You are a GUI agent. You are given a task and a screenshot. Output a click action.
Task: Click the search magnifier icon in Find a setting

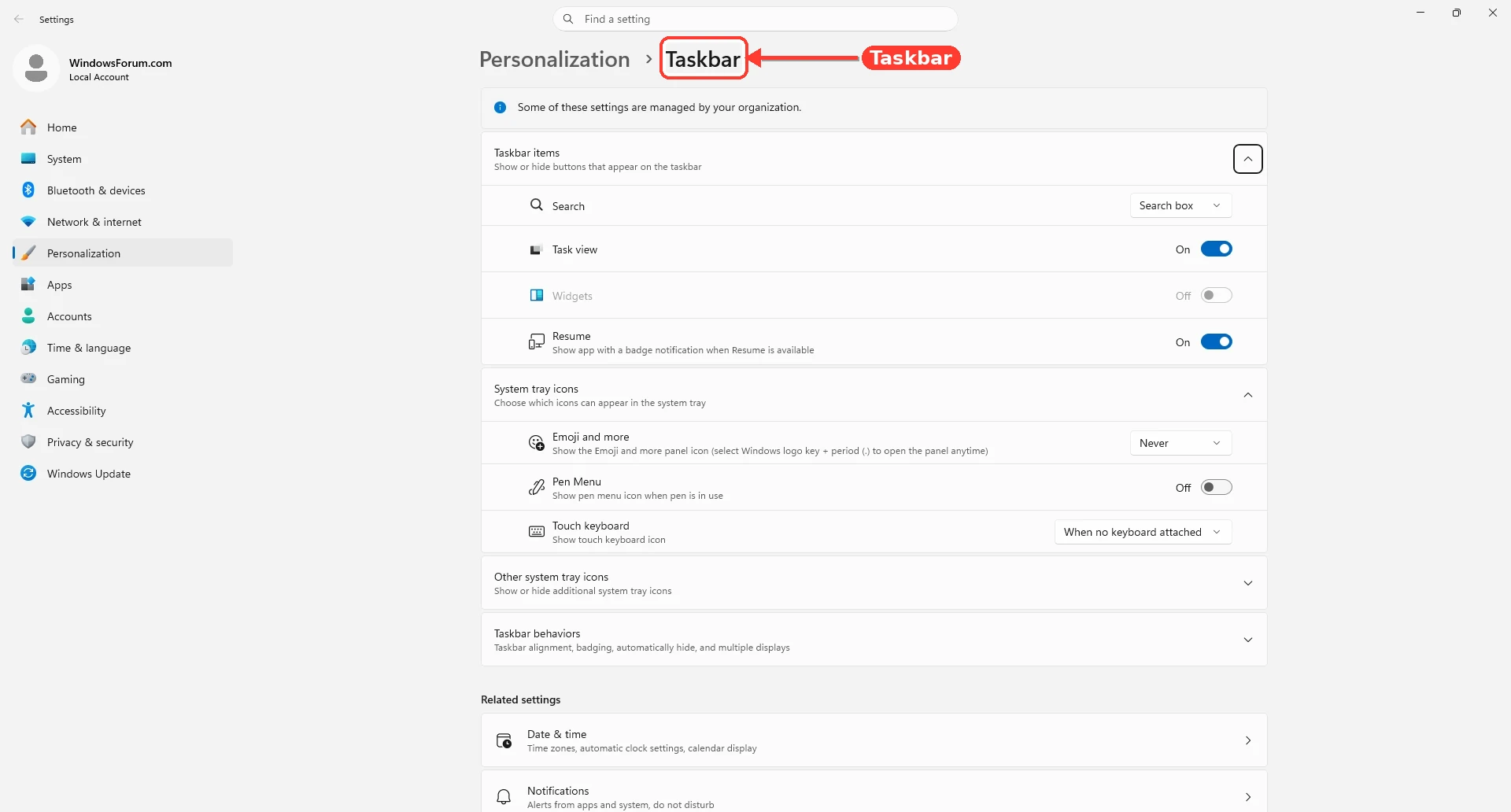click(568, 19)
